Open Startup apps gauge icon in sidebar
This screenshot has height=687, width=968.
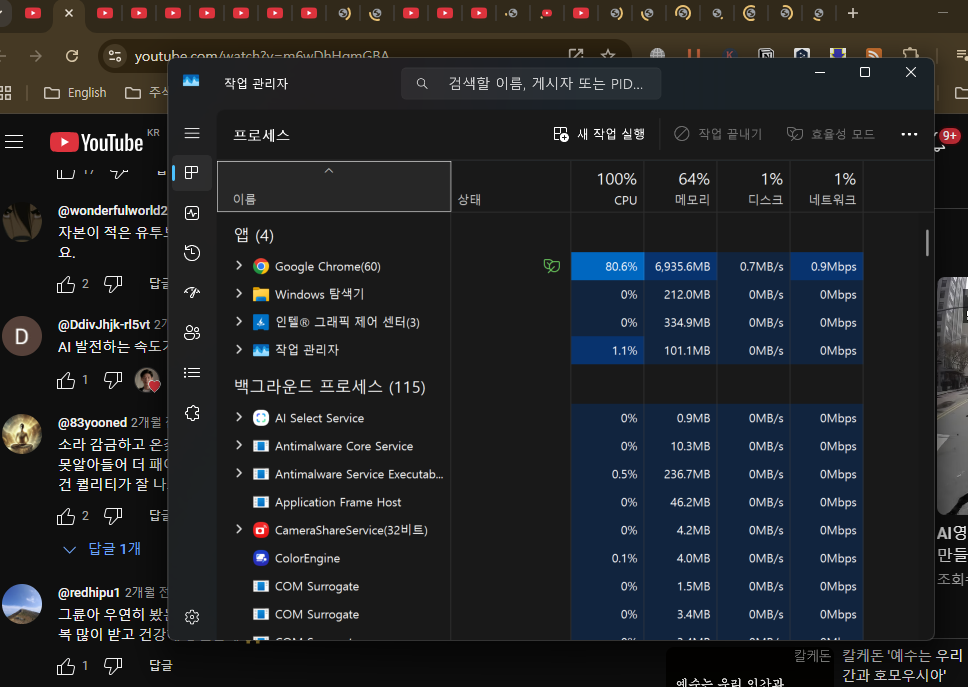click(x=192, y=293)
